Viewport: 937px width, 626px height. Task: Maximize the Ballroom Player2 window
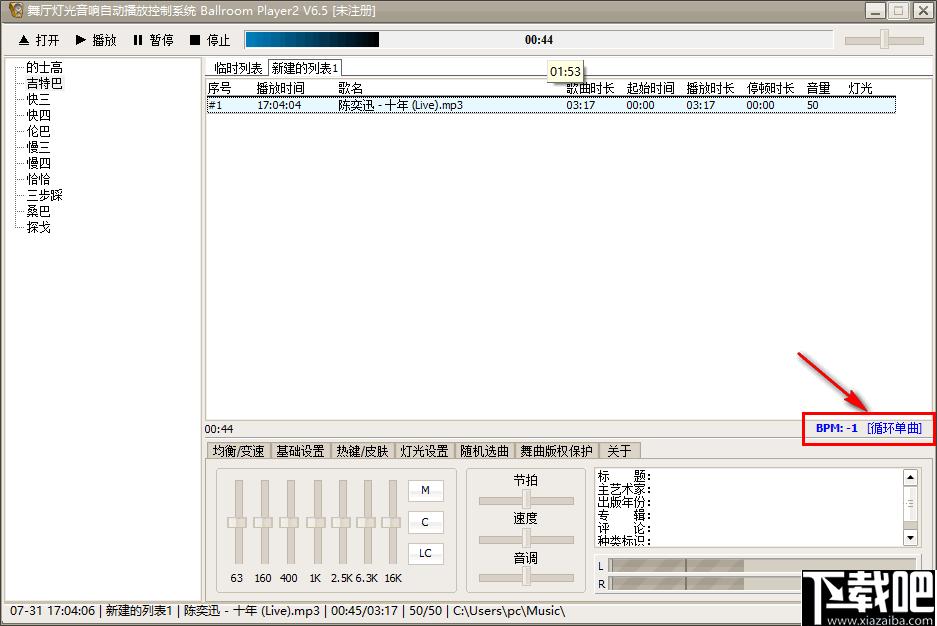898,11
